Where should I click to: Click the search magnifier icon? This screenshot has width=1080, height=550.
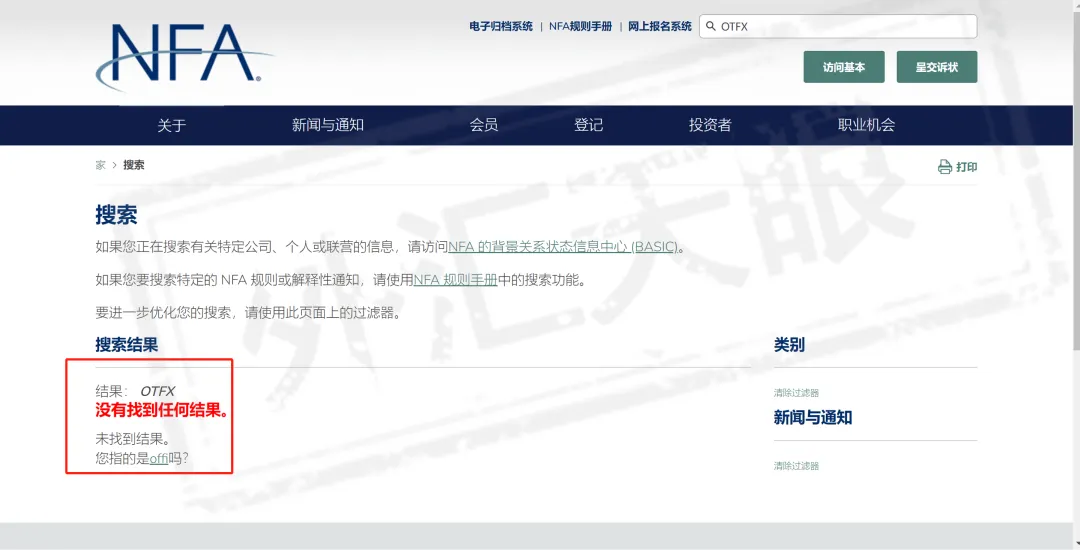(711, 26)
